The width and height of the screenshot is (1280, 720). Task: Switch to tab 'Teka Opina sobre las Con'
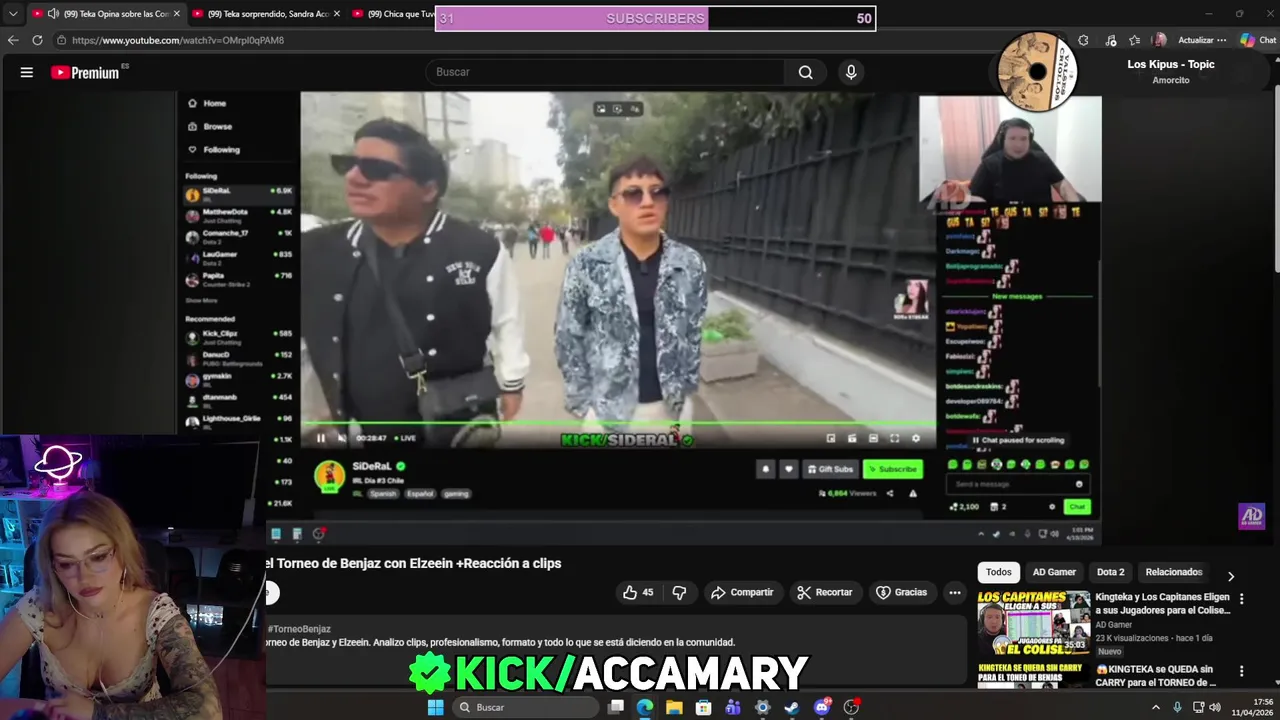[107, 14]
